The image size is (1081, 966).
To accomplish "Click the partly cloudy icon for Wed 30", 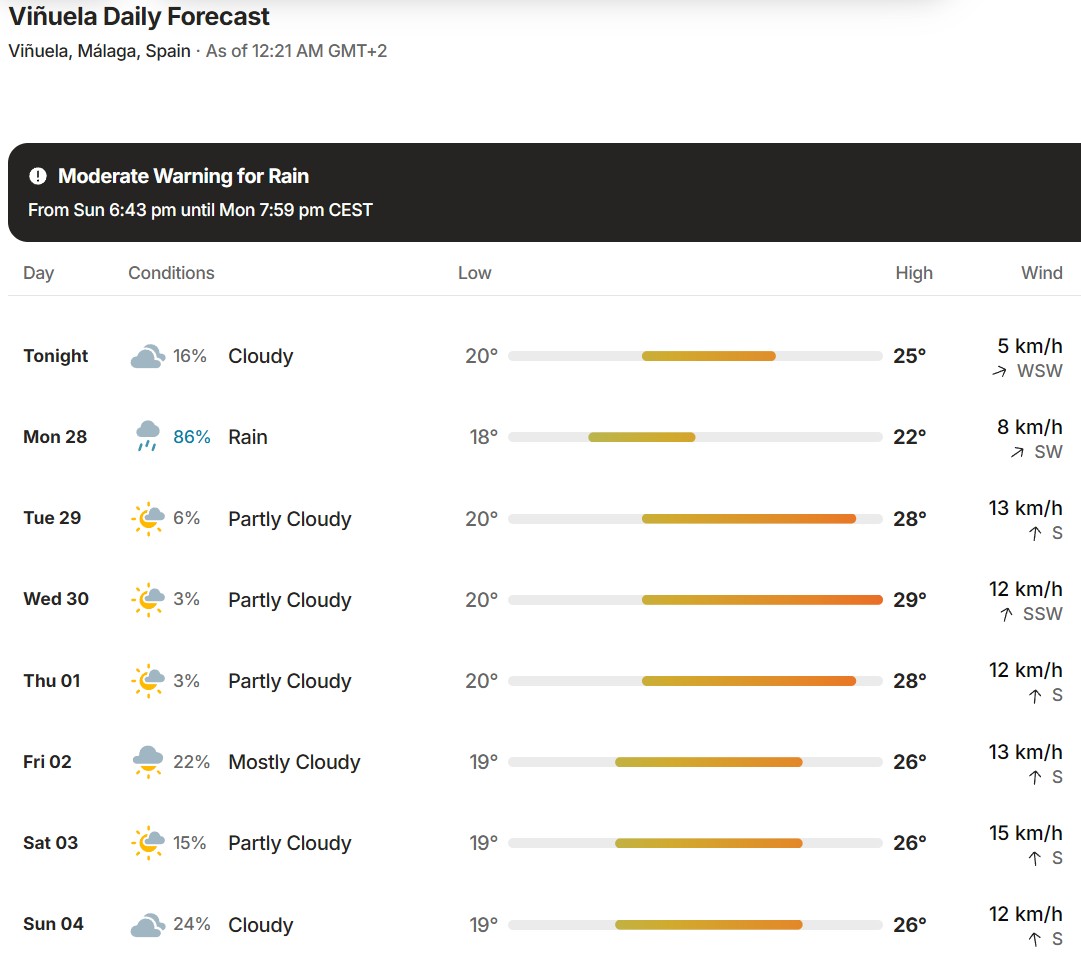I will [148, 599].
